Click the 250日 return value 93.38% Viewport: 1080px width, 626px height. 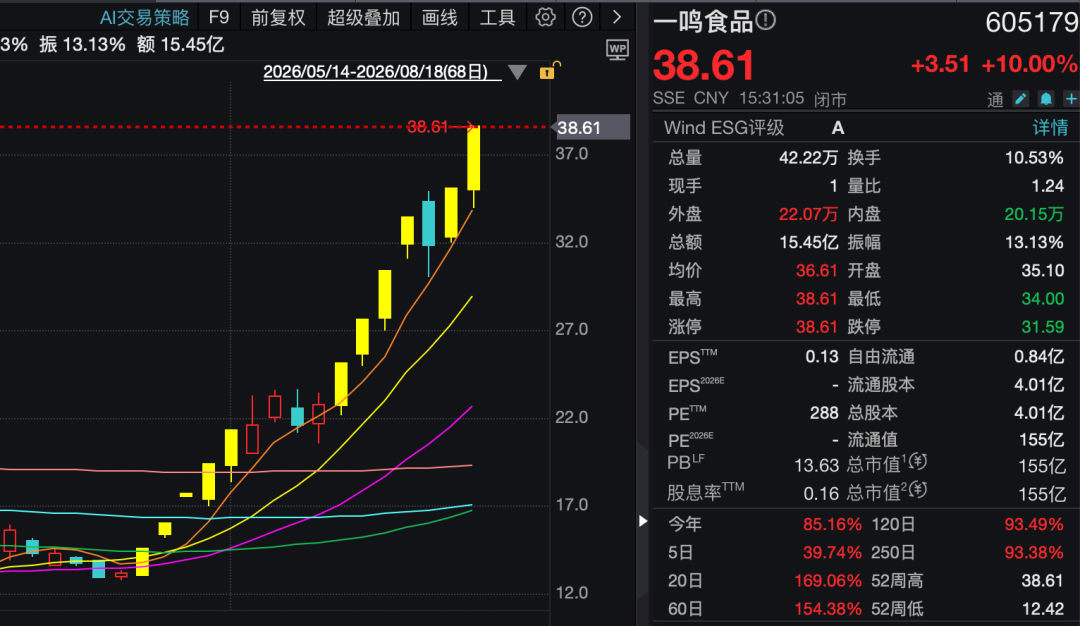tap(1034, 553)
